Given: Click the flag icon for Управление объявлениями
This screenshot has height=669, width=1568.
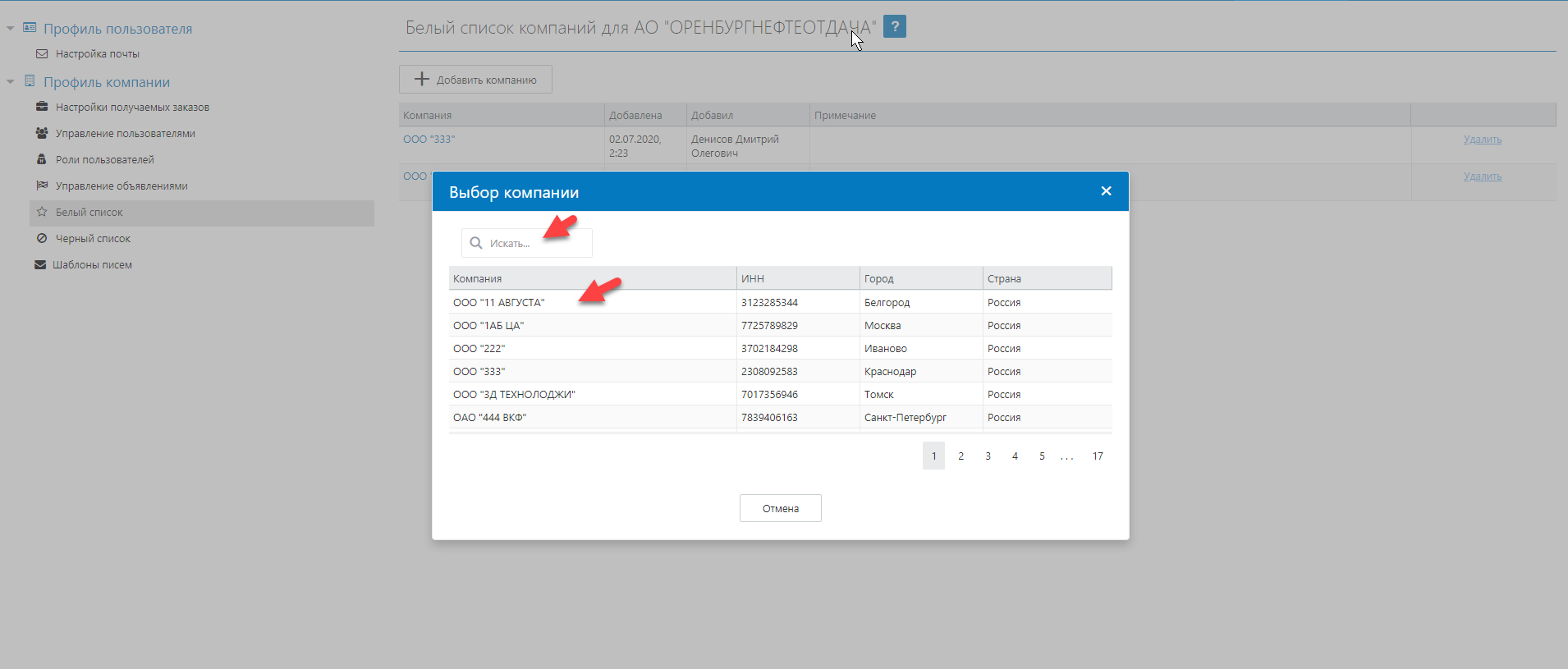Looking at the screenshot, I should [42, 186].
